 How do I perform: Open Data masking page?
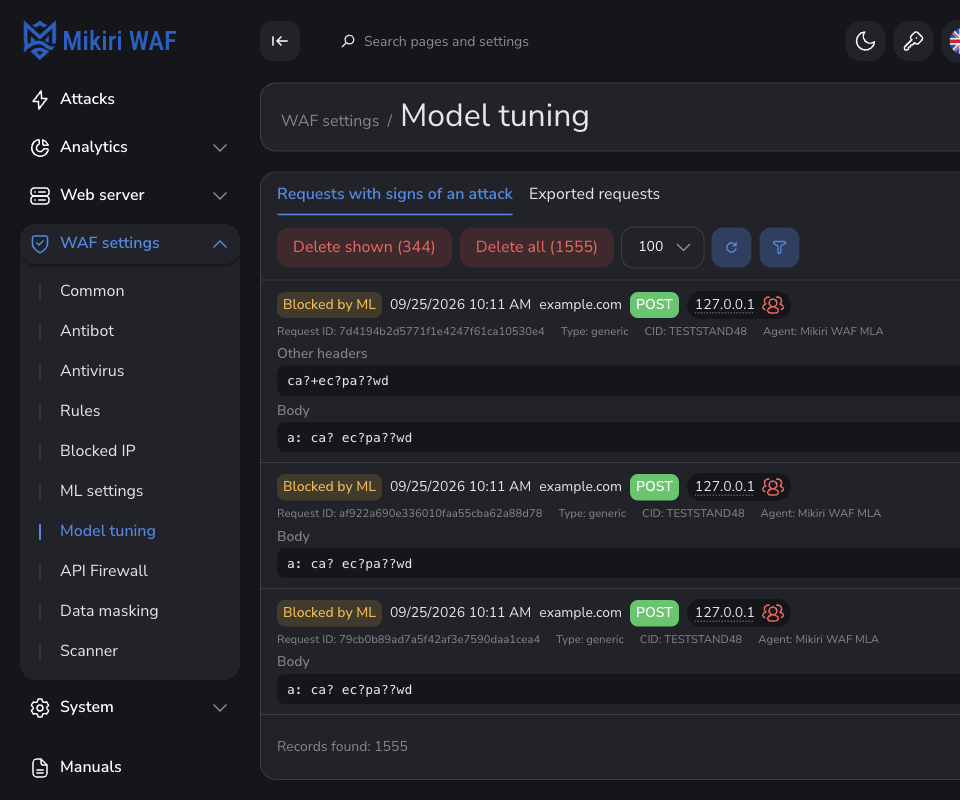(x=109, y=611)
